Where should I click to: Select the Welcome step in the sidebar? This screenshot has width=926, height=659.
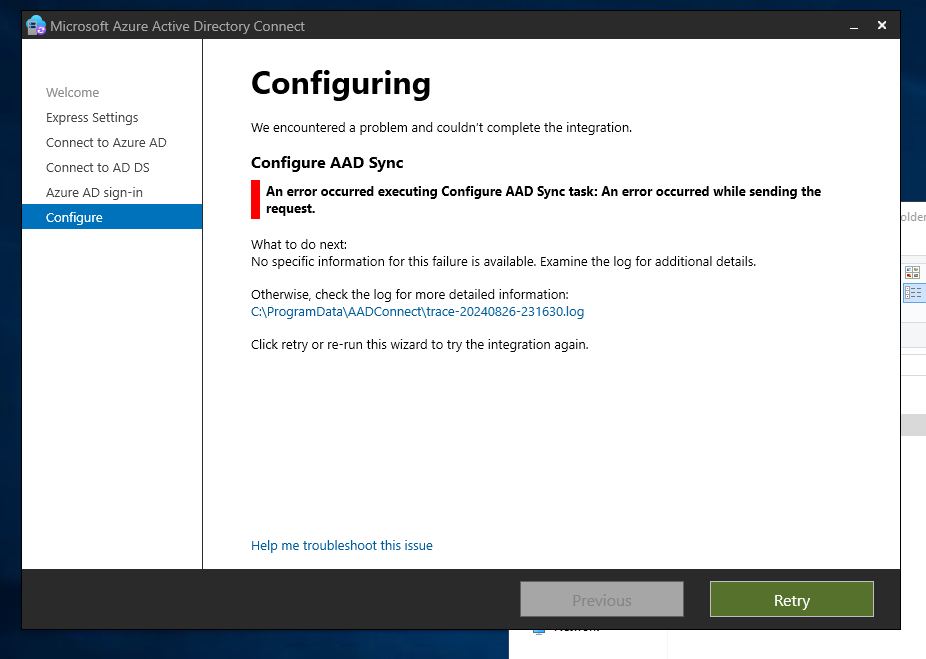pyautogui.click(x=72, y=92)
